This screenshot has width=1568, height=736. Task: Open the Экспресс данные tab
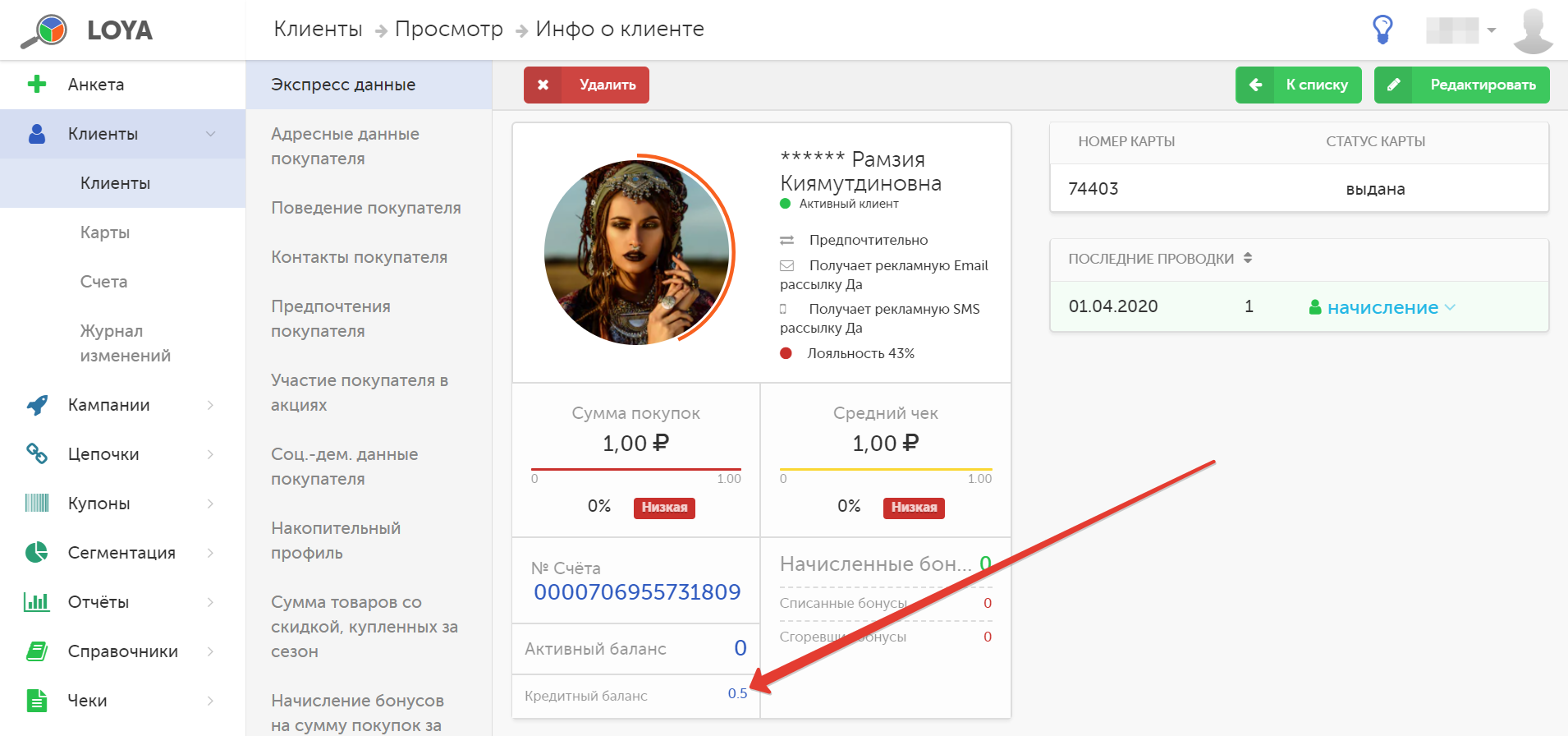pos(369,85)
